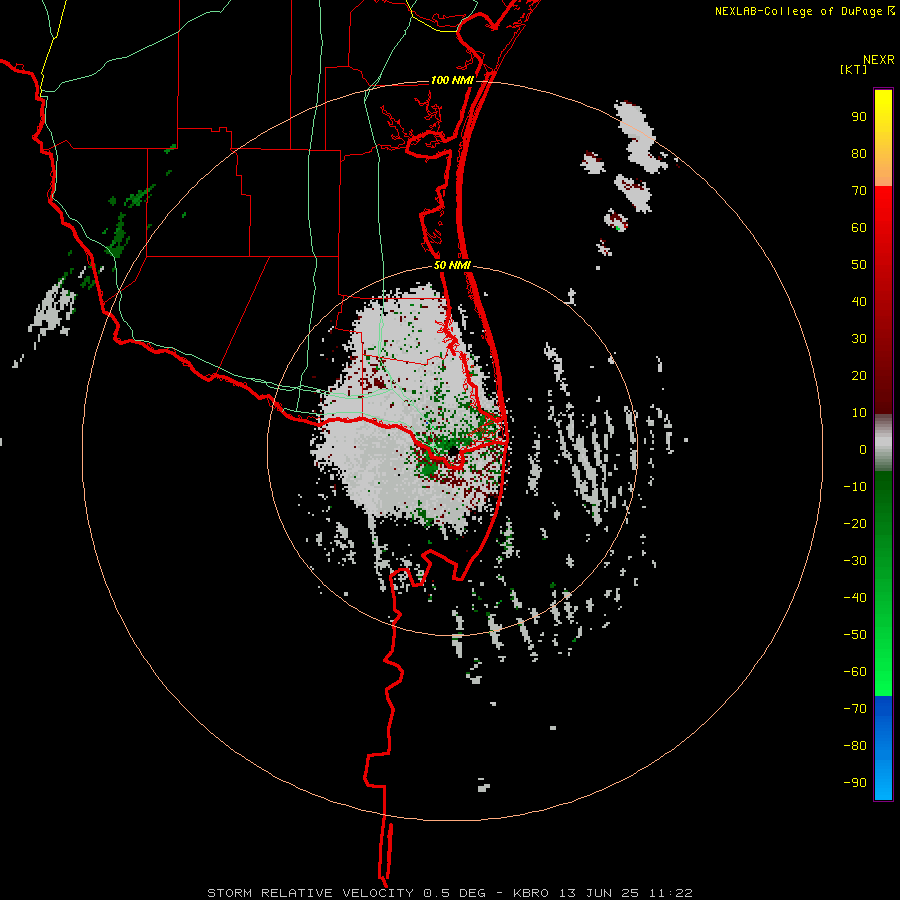The image size is (900, 900).
Task: Click the 80 value on velocity scale
Action: click(x=859, y=154)
